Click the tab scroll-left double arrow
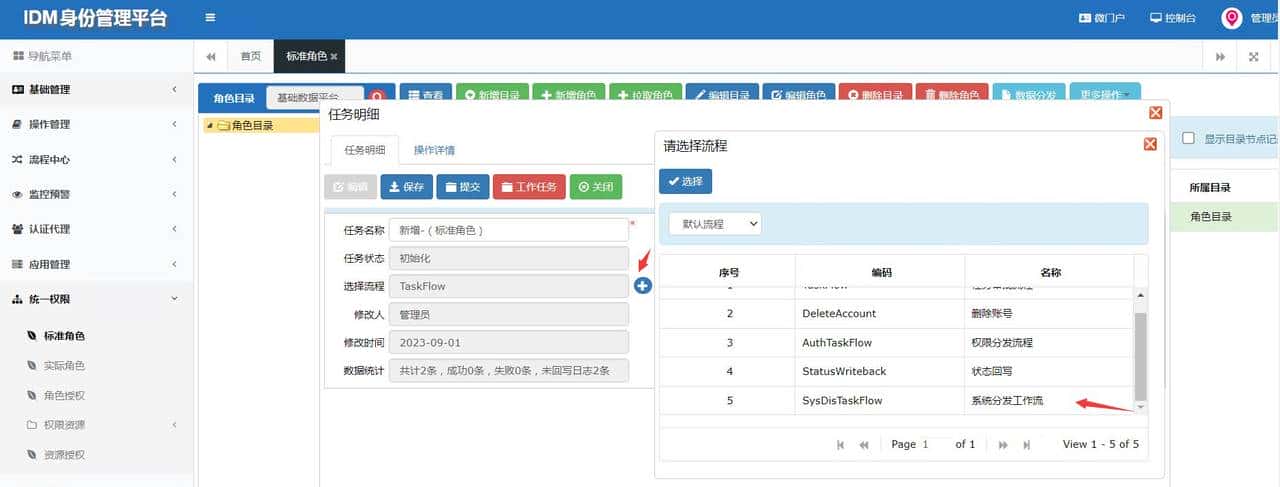The width and height of the screenshot is (1280, 487). [211, 57]
